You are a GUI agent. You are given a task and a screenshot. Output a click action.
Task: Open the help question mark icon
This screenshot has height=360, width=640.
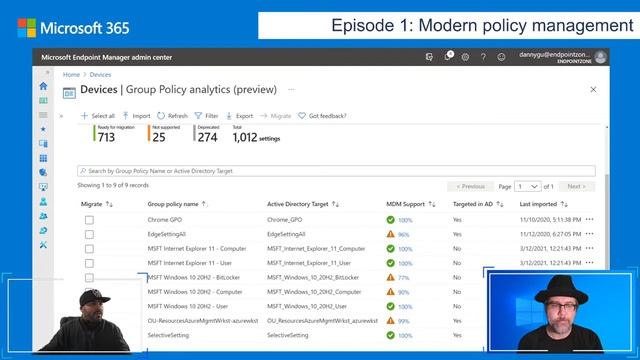pyautogui.click(x=483, y=57)
